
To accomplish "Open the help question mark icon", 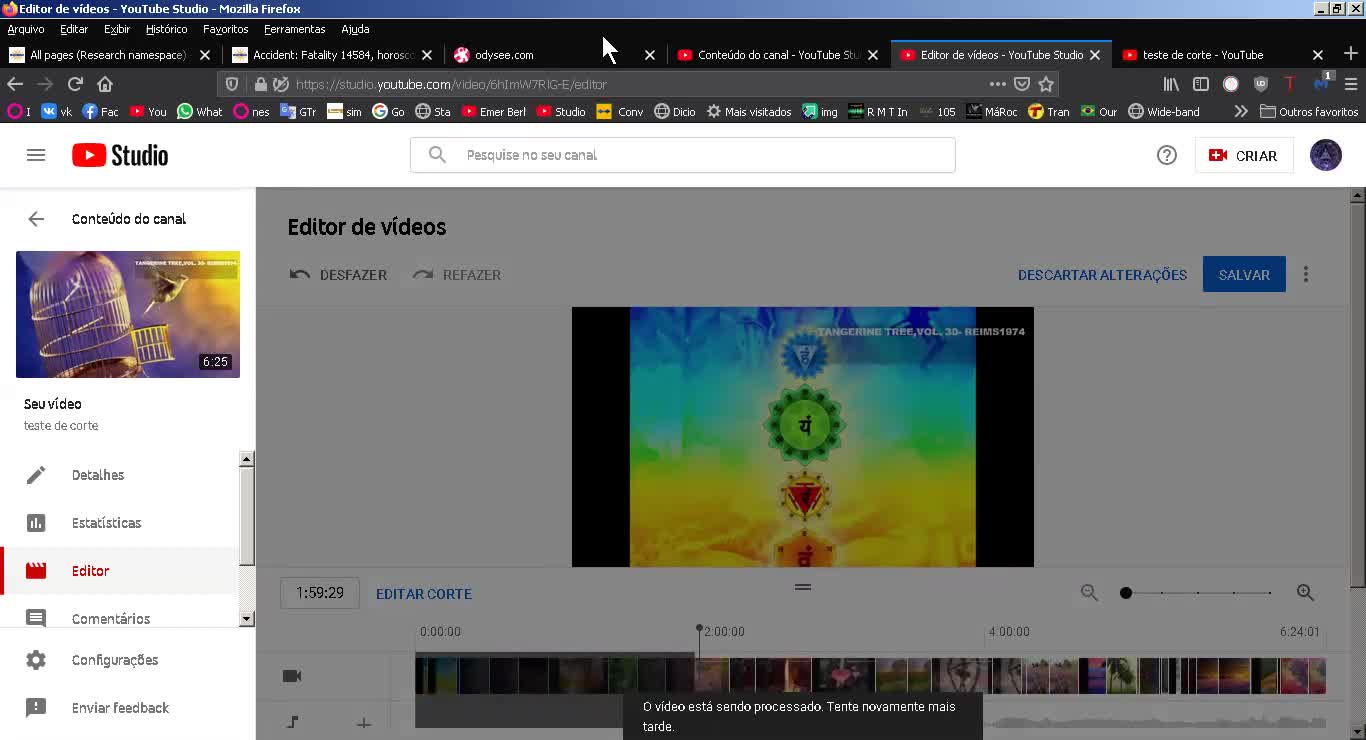I will click(1166, 155).
